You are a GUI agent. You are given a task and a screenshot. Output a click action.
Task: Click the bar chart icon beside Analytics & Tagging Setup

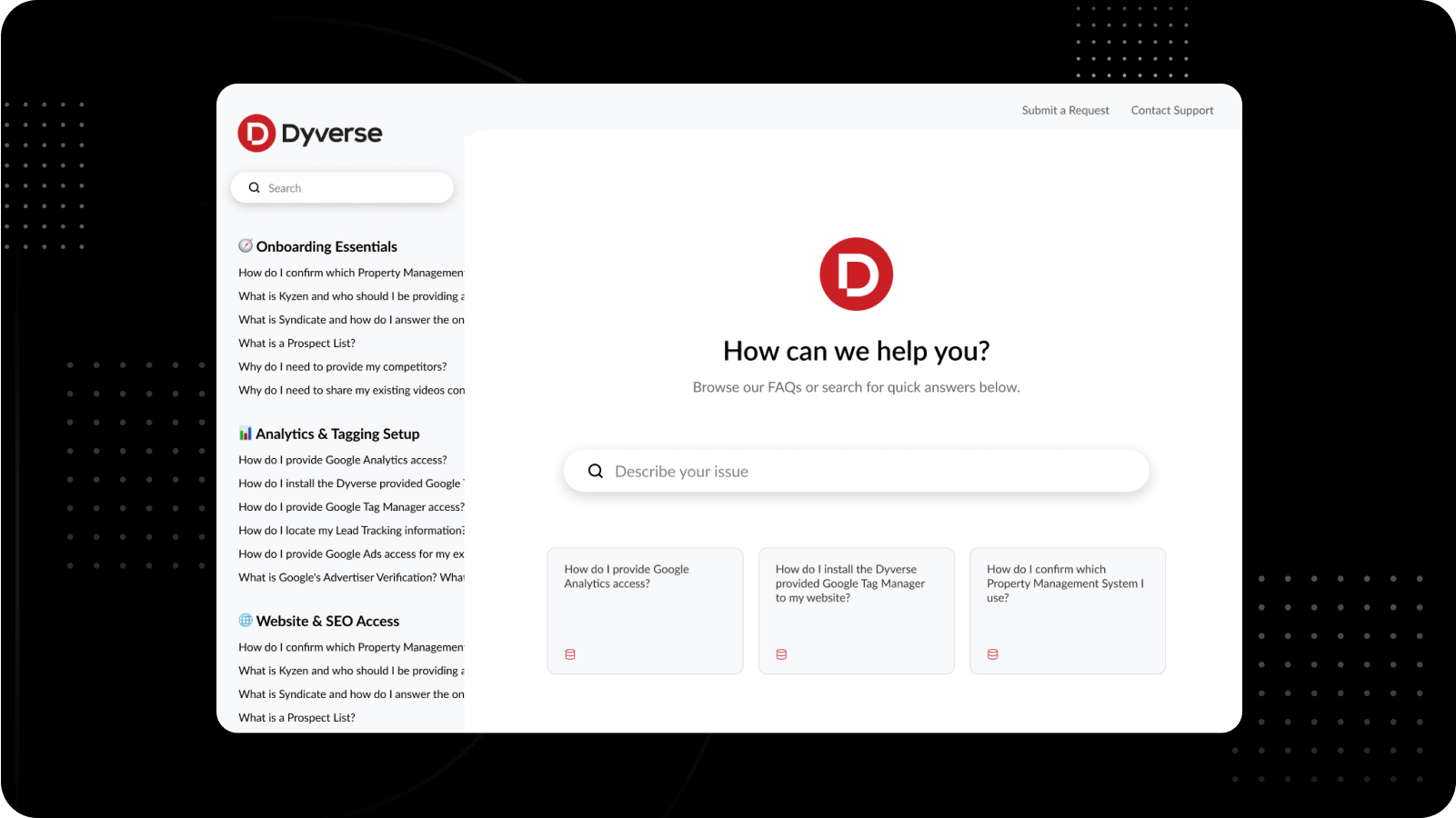click(x=246, y=434)
